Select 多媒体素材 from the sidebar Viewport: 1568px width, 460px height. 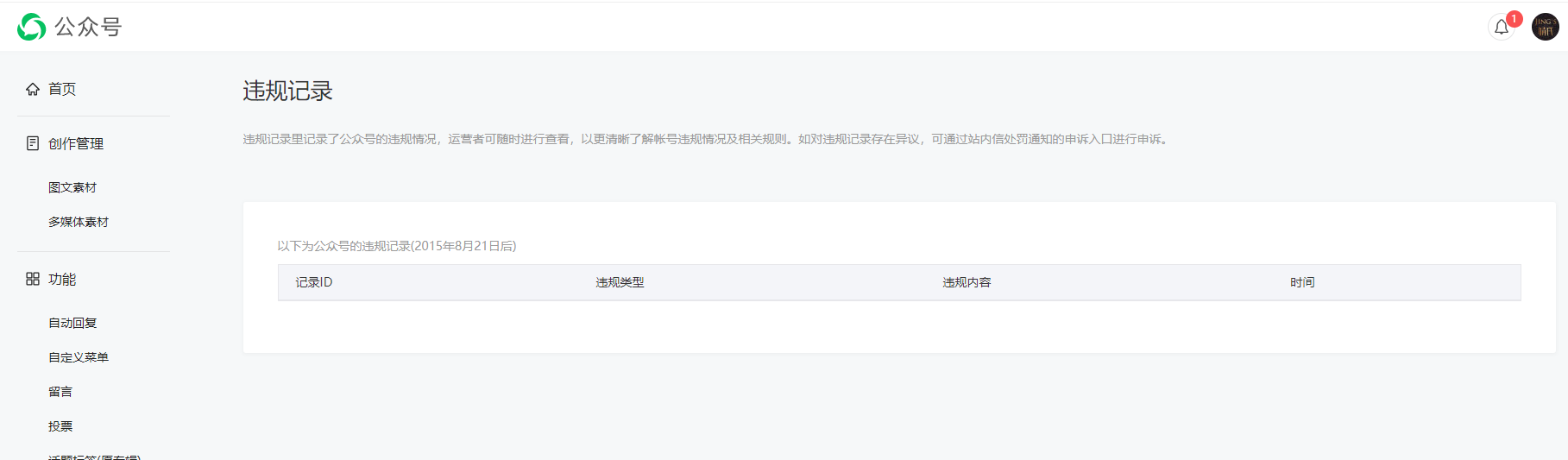click(x=79, y=222)
